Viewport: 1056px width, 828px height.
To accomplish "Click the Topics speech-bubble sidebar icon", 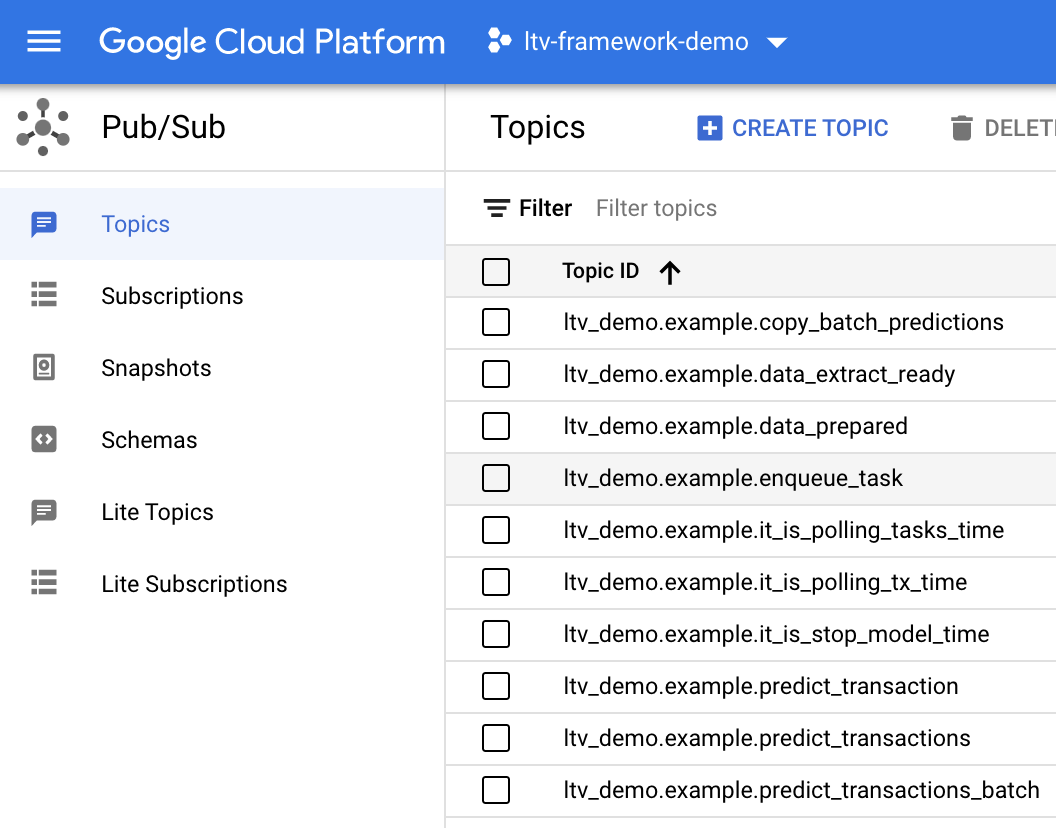I will [44, 224].
